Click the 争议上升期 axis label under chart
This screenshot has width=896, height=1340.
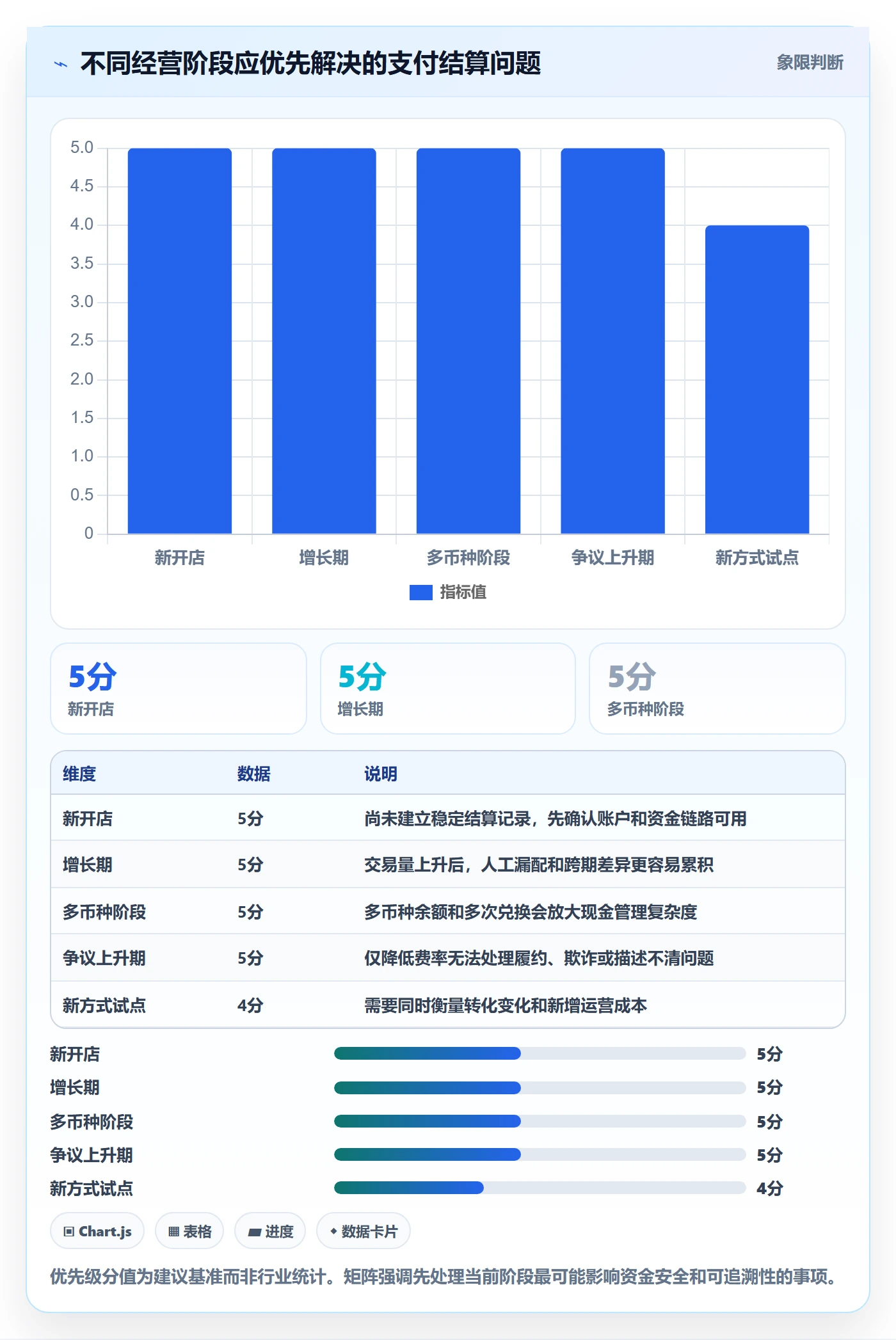pos(612,557)
